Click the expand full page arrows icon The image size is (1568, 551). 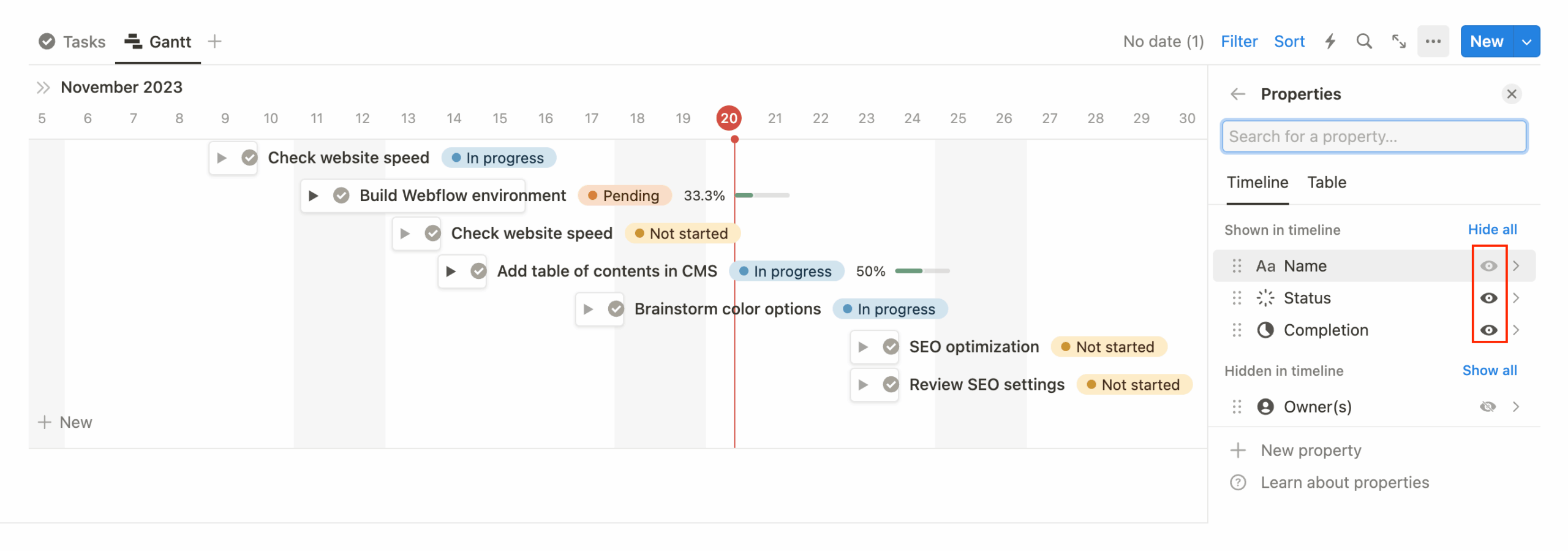pos(1398,42)
